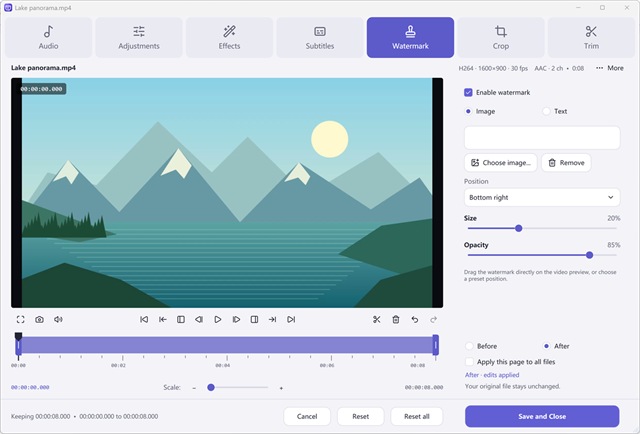
Task: Decrease timeline scale with minus
Action: tap(194, 387)
